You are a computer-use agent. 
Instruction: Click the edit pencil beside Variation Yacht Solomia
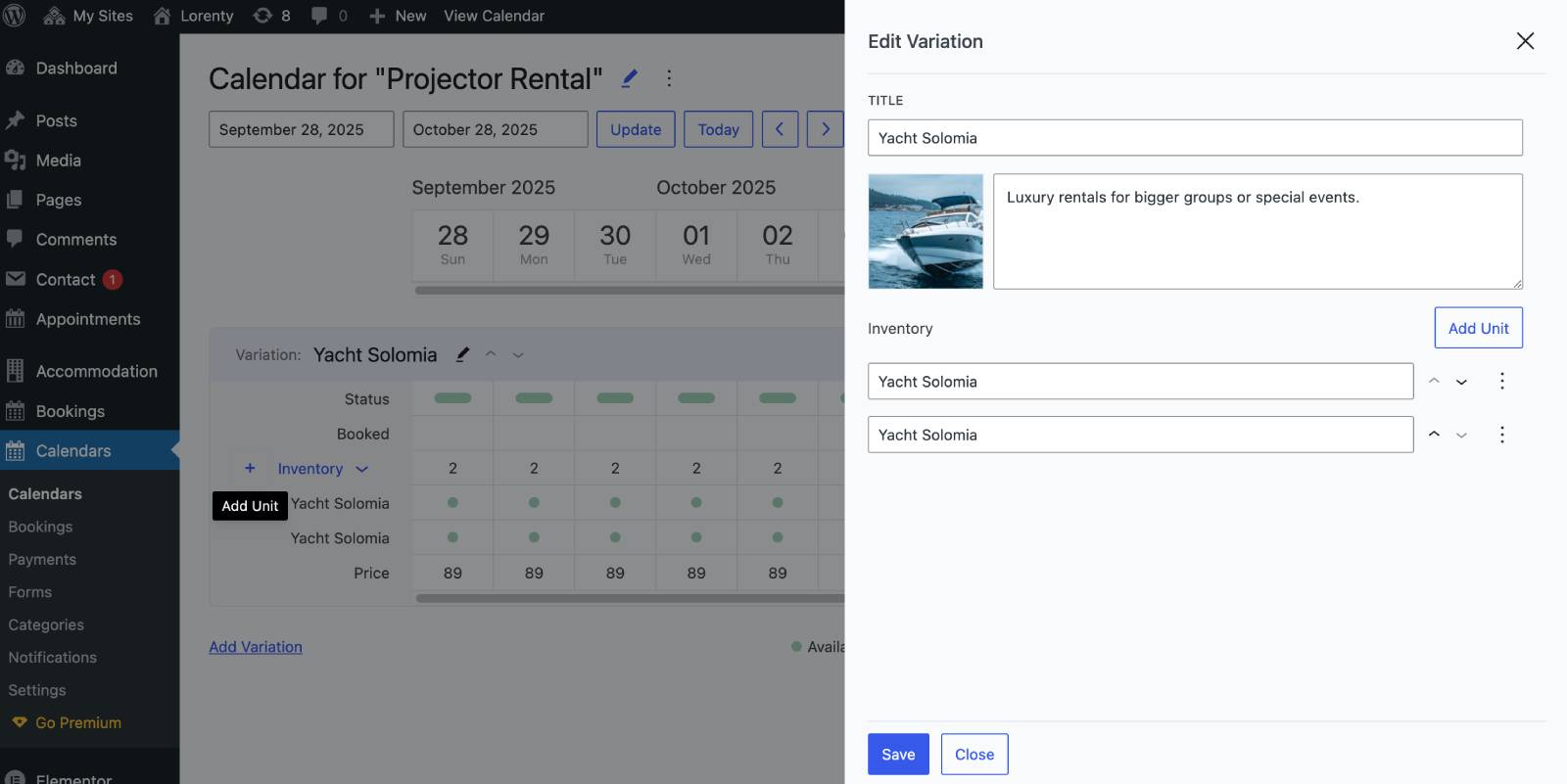tap(462, 354)
